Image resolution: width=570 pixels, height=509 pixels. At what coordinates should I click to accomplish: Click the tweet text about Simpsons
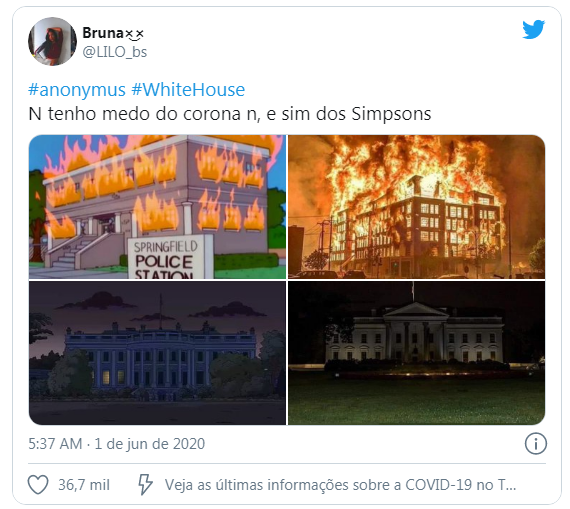point(230,114)
